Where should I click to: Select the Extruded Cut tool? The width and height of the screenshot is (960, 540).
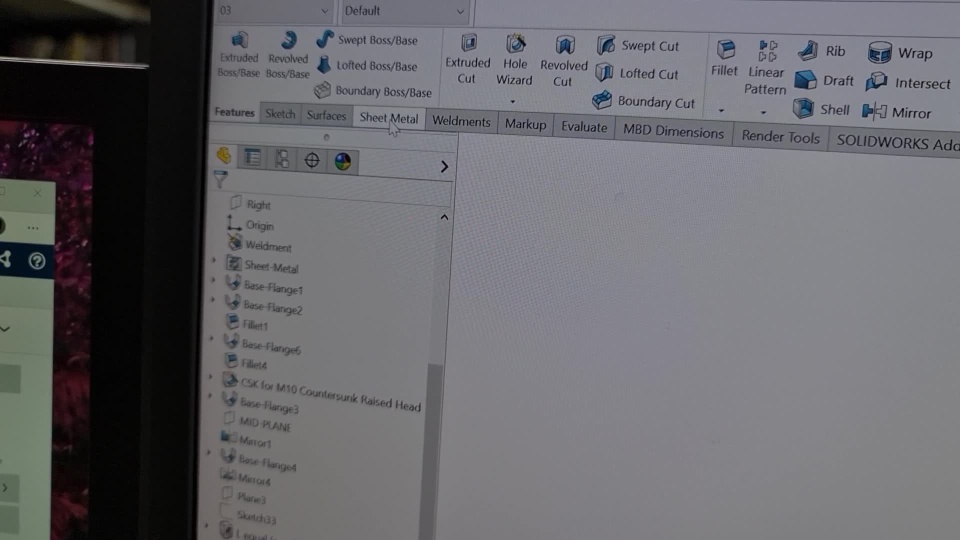[x=468, y=59]
